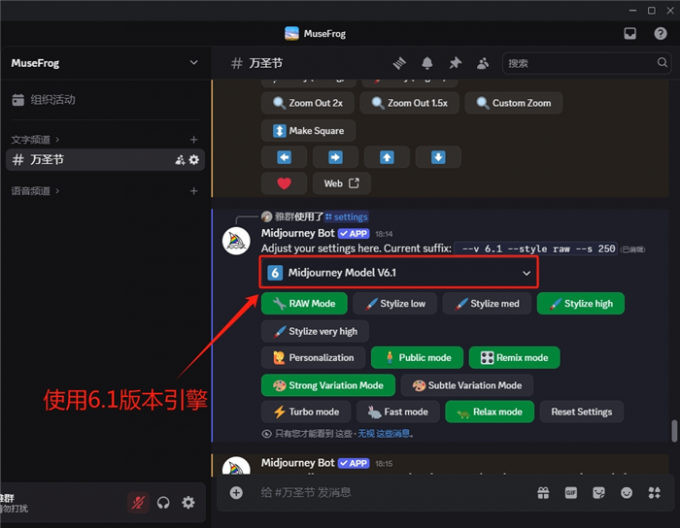Click the plus attachment button

pyautogui.click(x=236, y=492)
